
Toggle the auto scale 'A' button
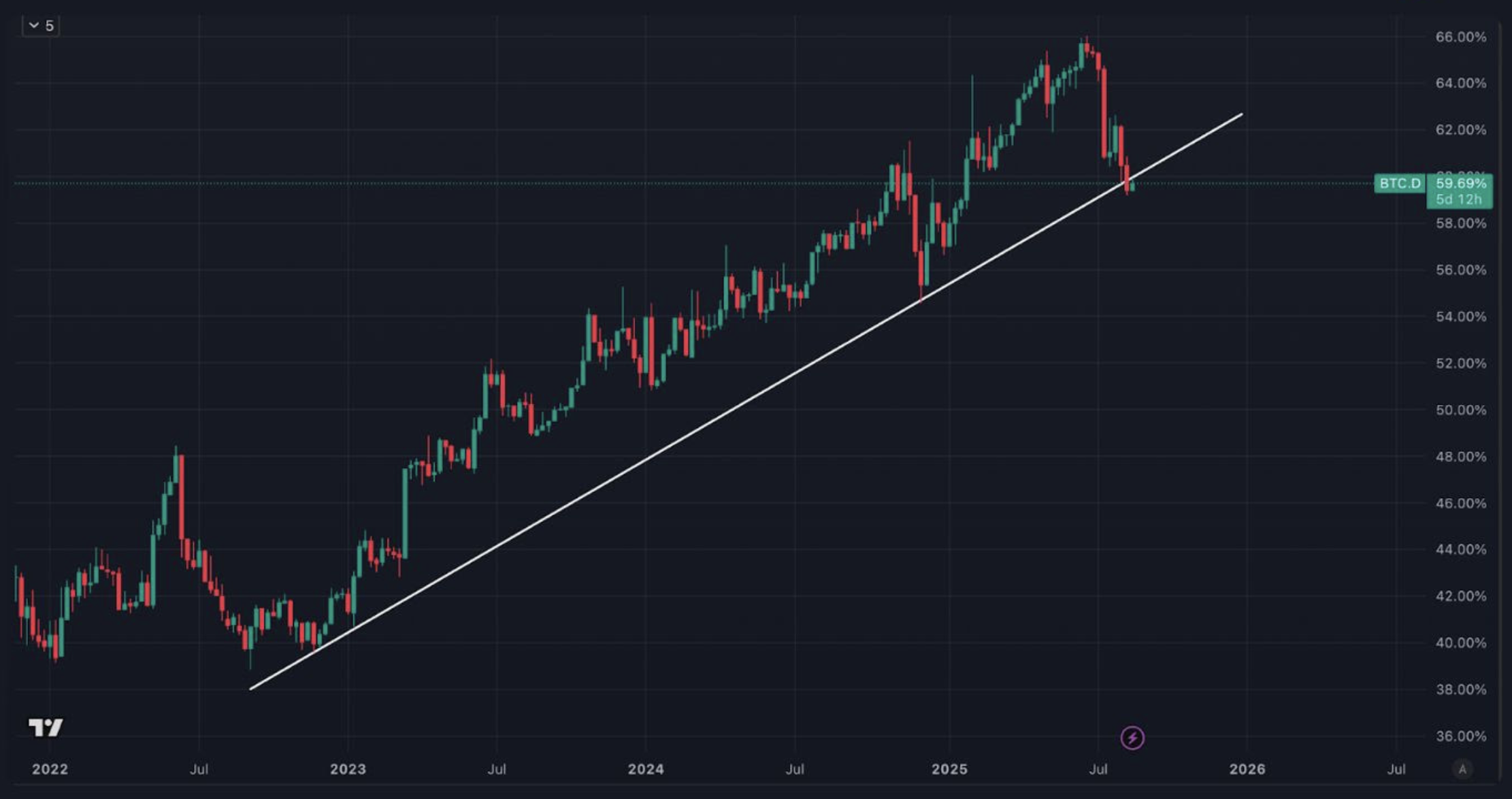[1462, 769]
